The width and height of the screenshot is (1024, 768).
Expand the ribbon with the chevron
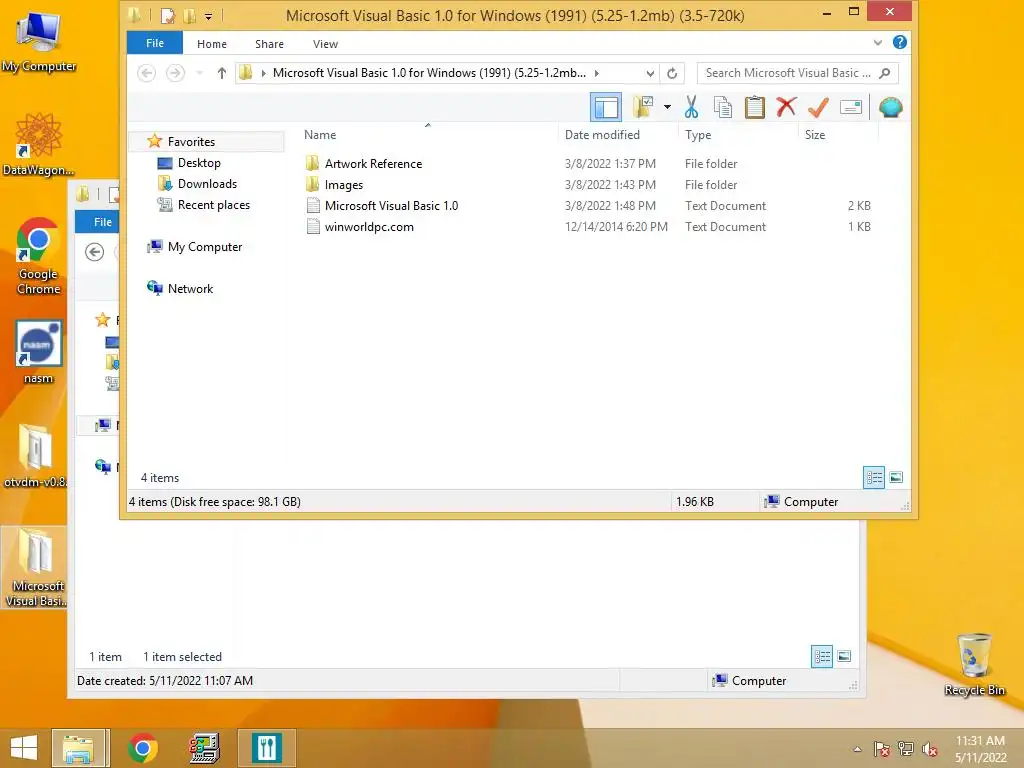click(x=878, y=43)
